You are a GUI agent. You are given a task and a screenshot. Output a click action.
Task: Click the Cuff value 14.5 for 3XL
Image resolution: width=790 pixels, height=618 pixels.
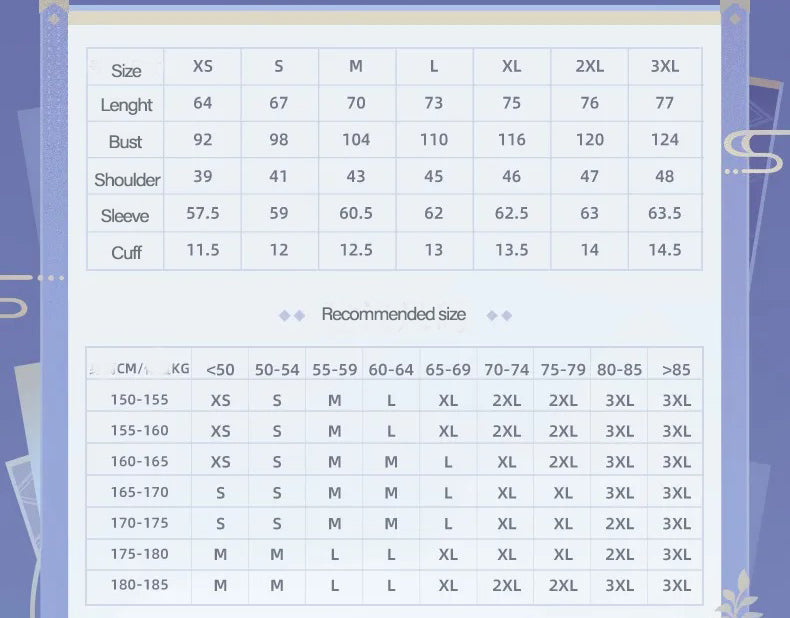click(x=665, y=250)
